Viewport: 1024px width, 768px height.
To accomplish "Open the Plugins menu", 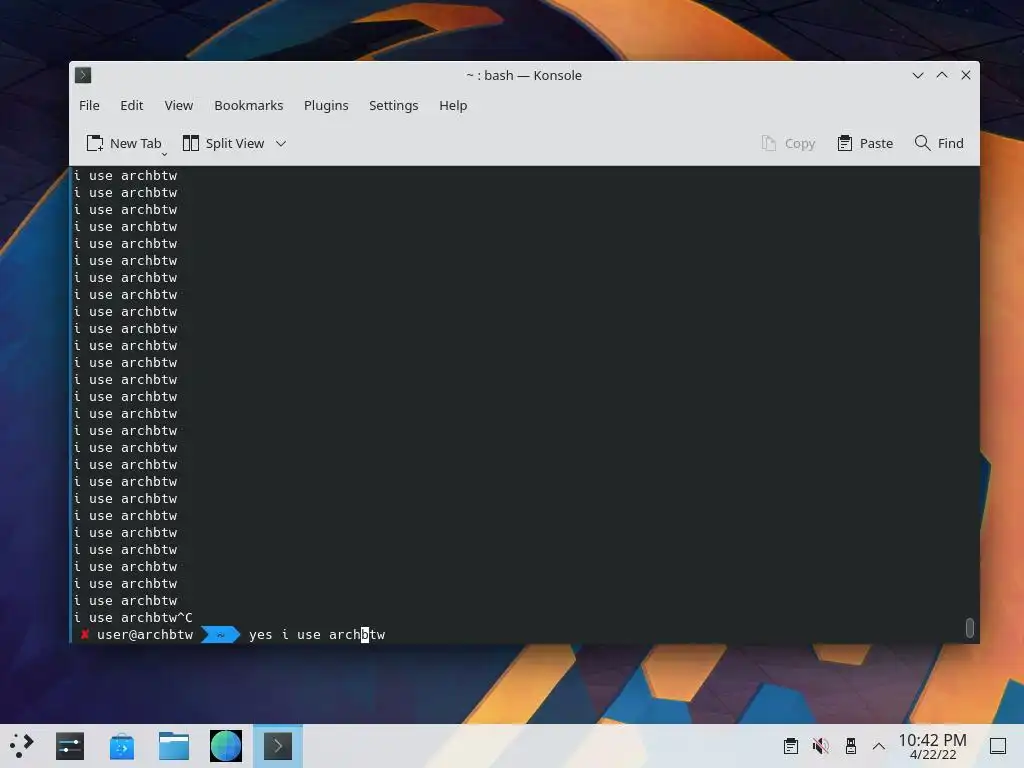I will (326, 105).
